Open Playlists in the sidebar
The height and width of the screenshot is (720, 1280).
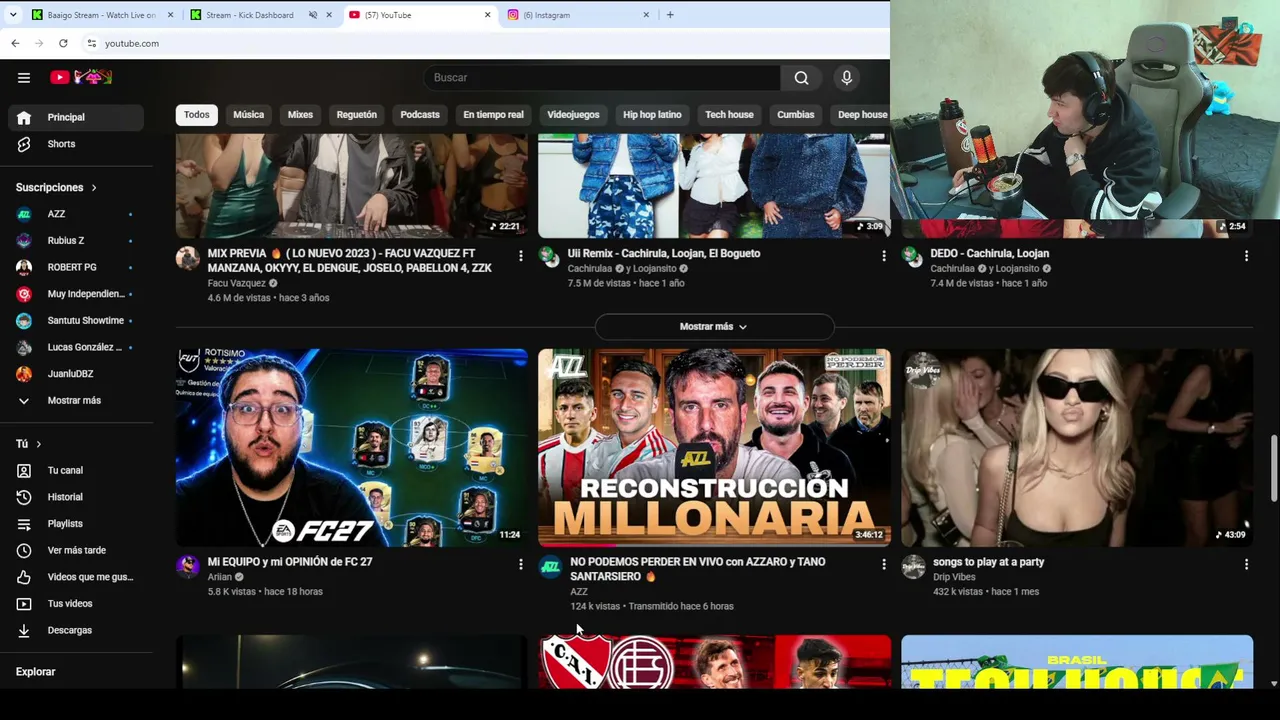point(76,524)
